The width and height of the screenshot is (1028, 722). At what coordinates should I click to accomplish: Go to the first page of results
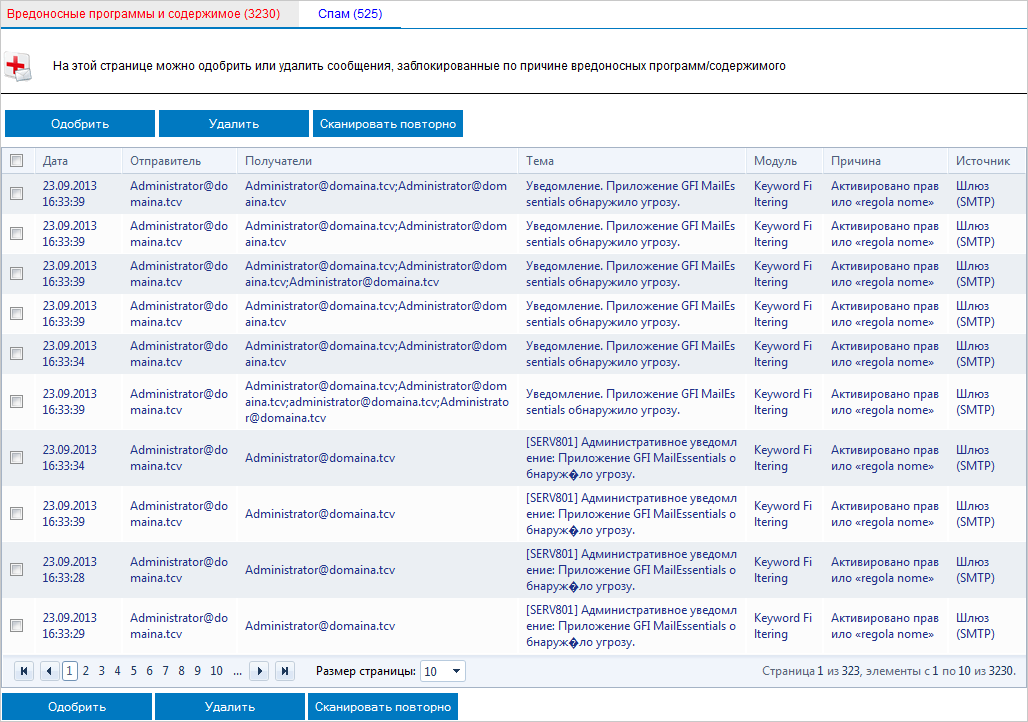[23, 671]
